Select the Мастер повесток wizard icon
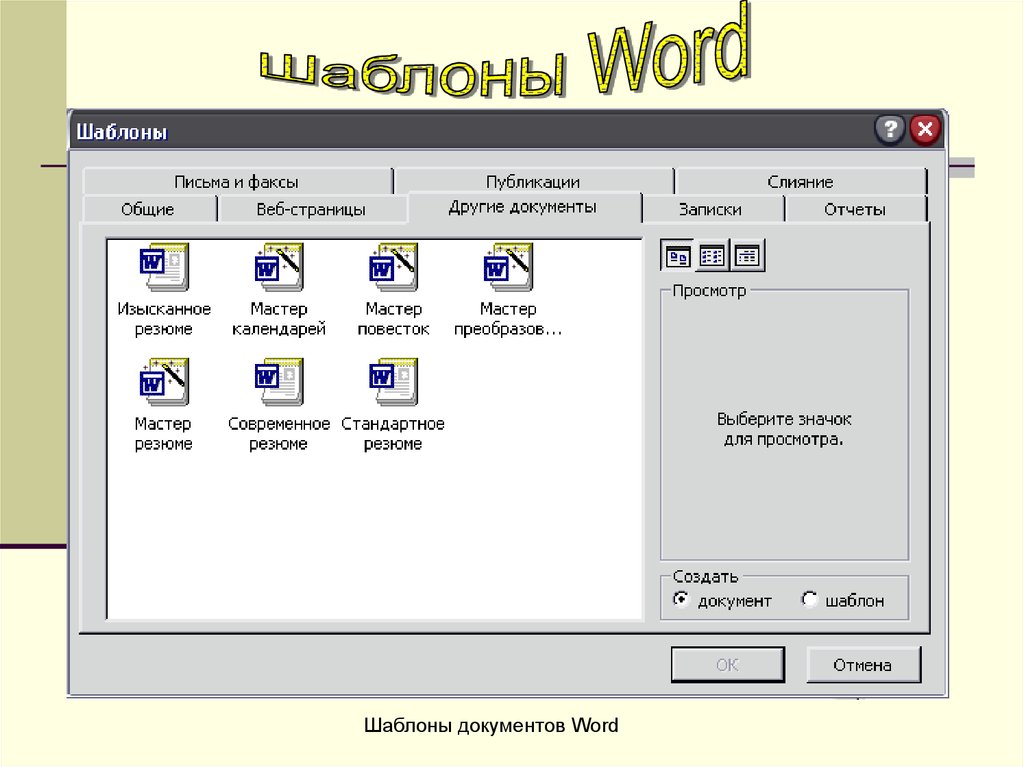This screenshot has height=767, width=1024. (x=393, y=267)
